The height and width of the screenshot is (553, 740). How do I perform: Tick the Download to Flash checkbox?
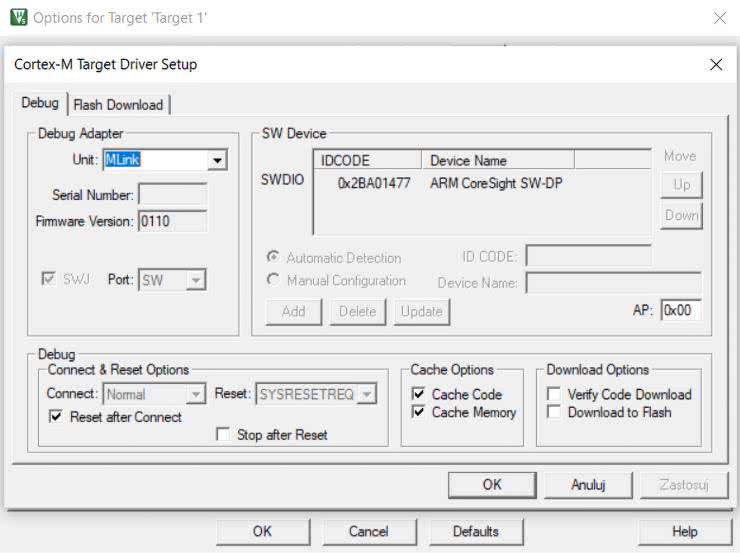554,413
